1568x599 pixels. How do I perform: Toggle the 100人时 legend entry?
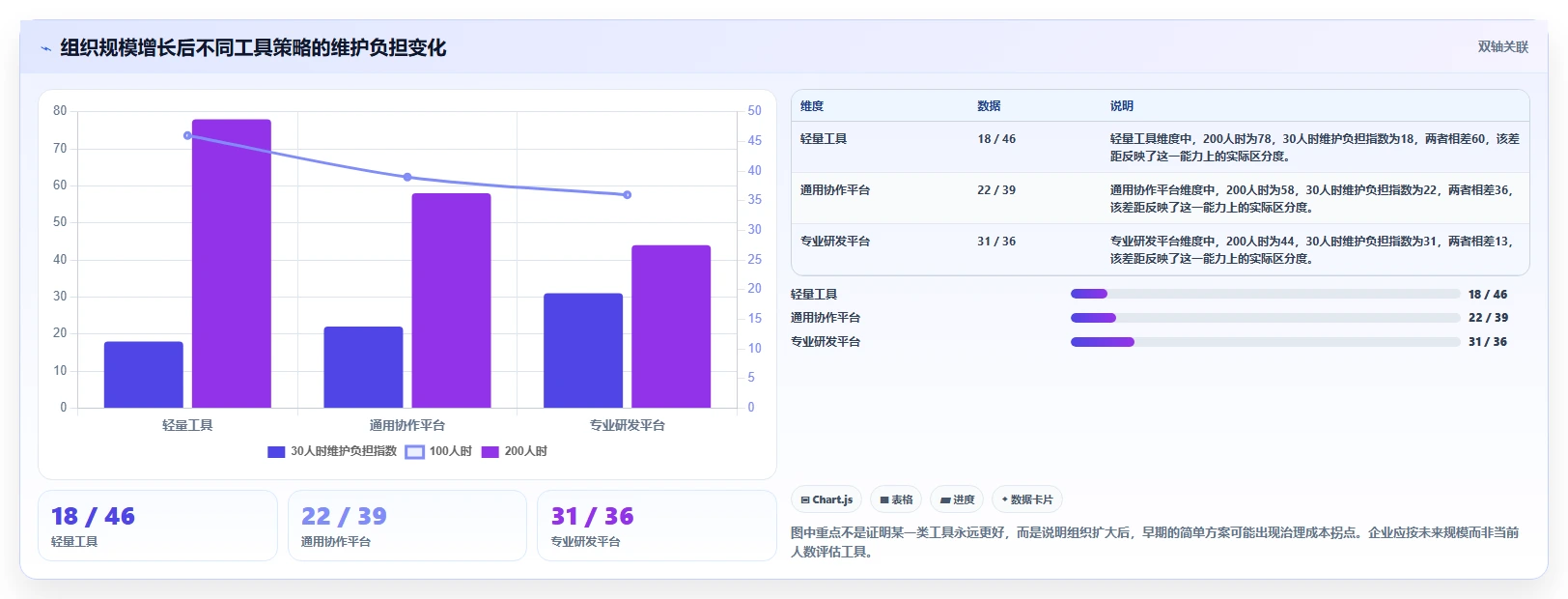(x=438, y=451)
